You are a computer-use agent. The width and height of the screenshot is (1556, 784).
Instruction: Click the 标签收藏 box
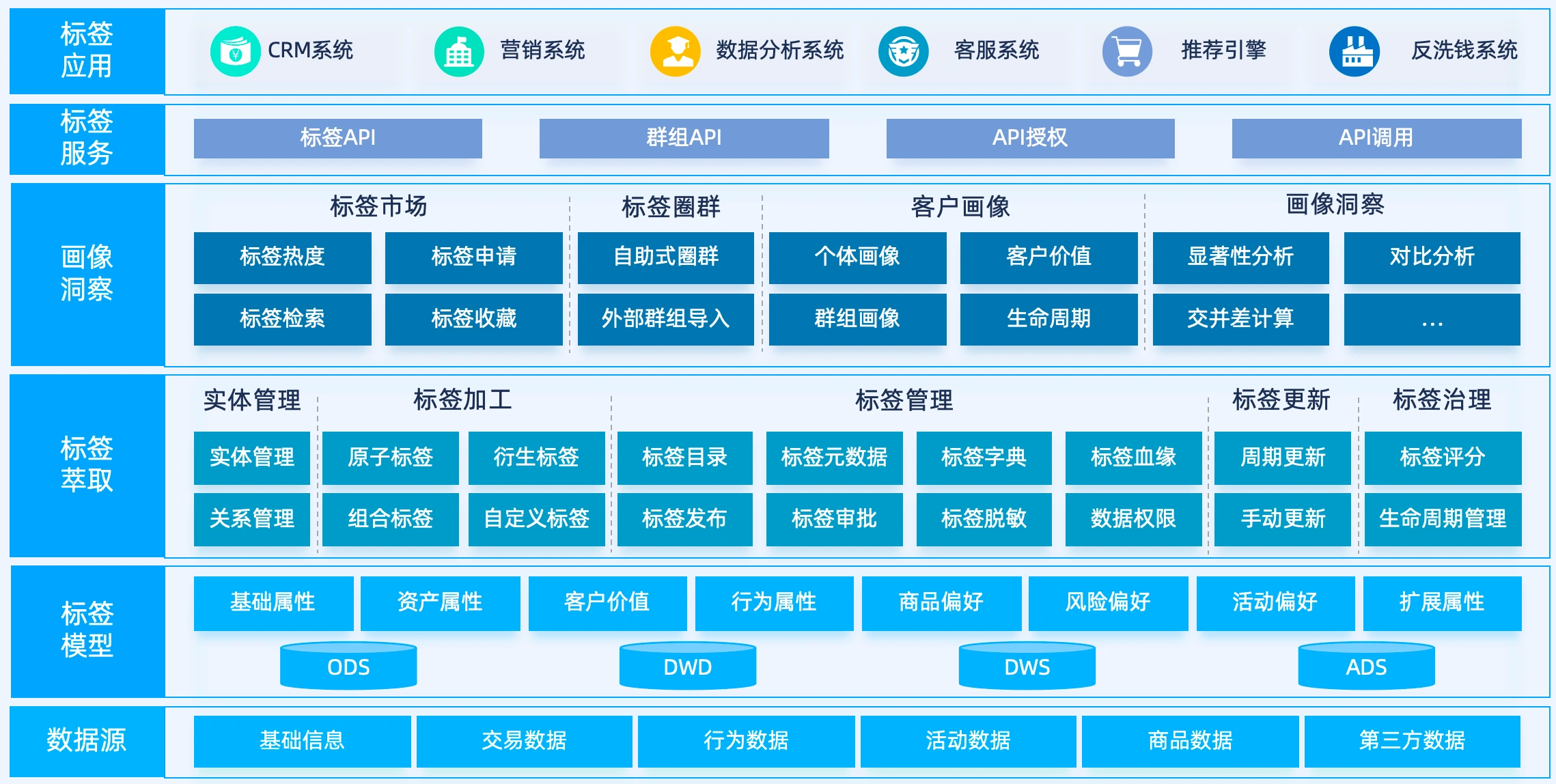[474, 319]
